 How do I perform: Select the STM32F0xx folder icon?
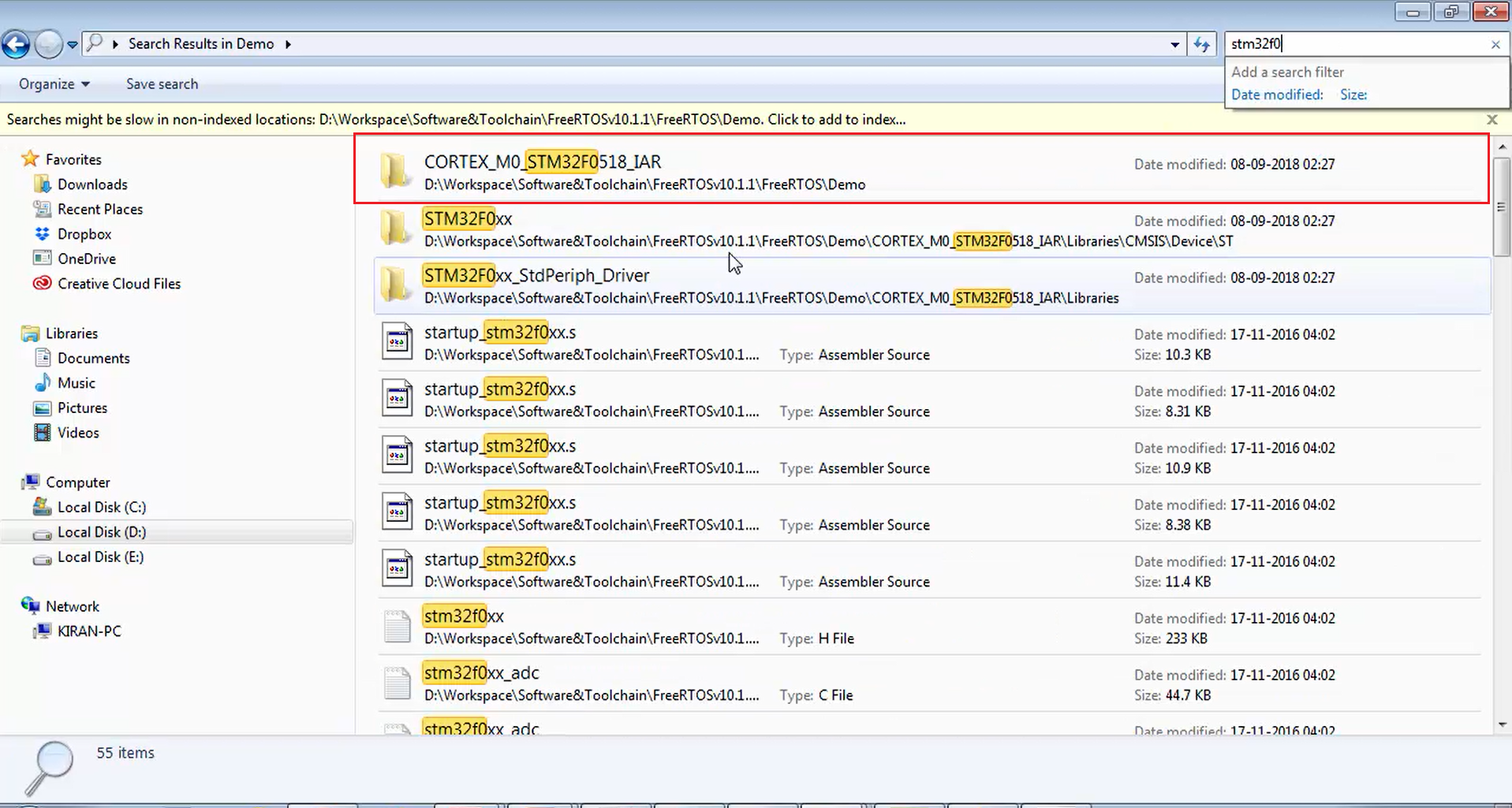[x=395, y=227]
